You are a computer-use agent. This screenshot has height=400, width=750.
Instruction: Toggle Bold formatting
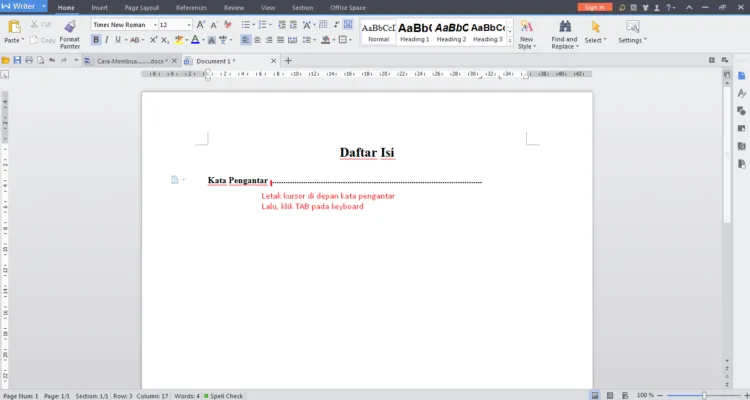tap(96, 40)
